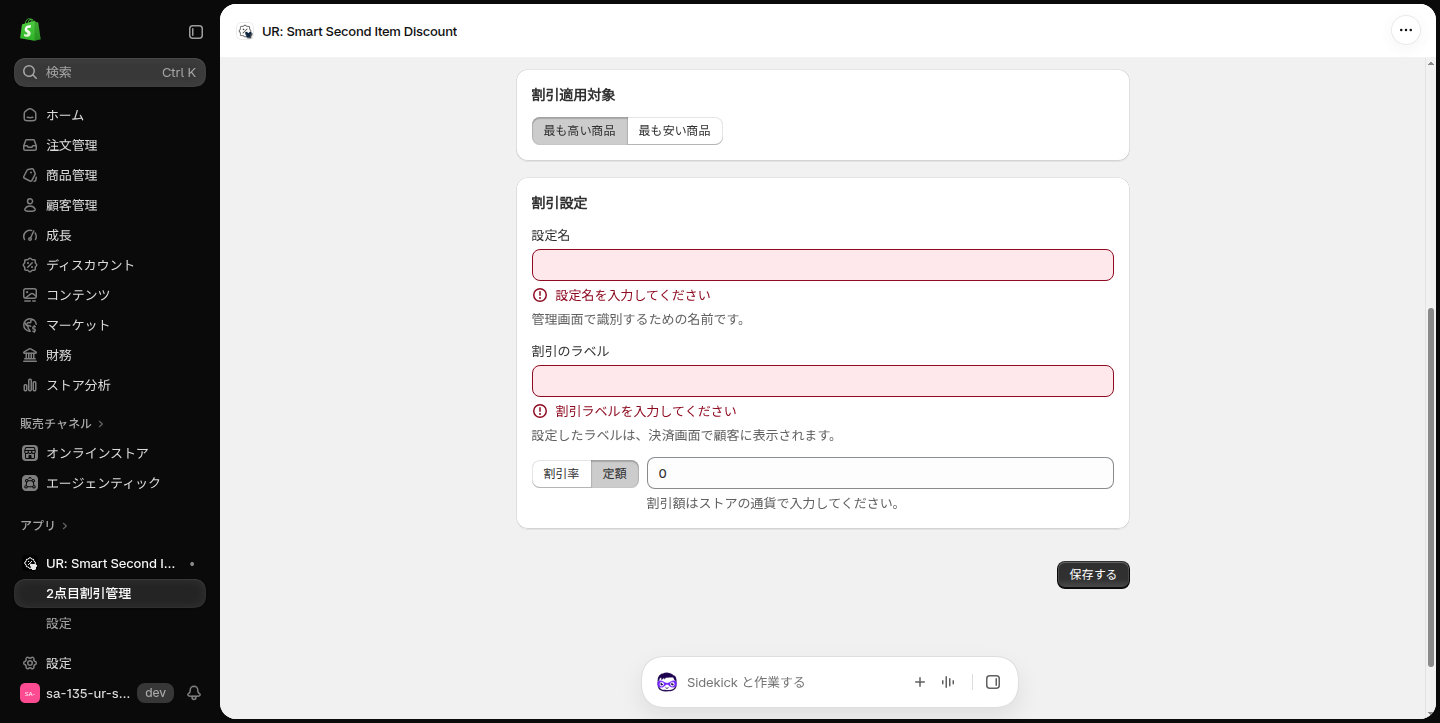
Task: Click the エージェンティック icon
Action: pos(30,483)
